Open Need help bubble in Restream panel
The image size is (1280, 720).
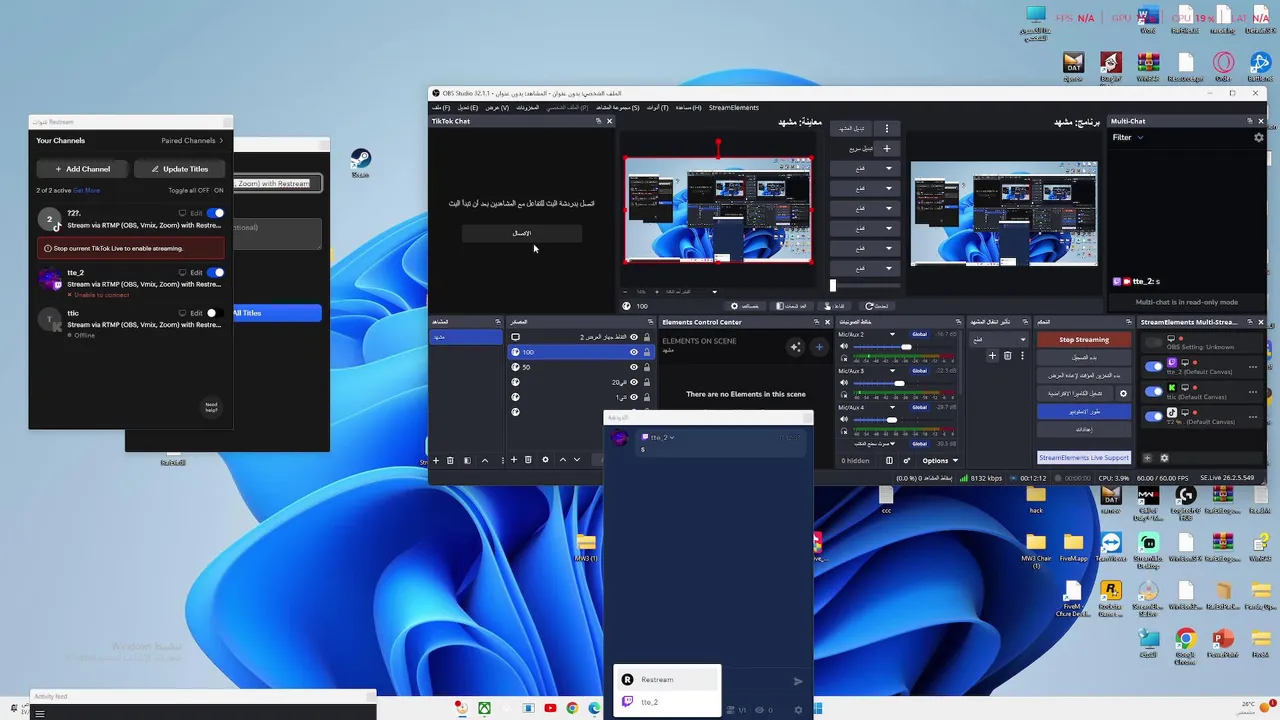pyautogui.click(x=211, y=407)
